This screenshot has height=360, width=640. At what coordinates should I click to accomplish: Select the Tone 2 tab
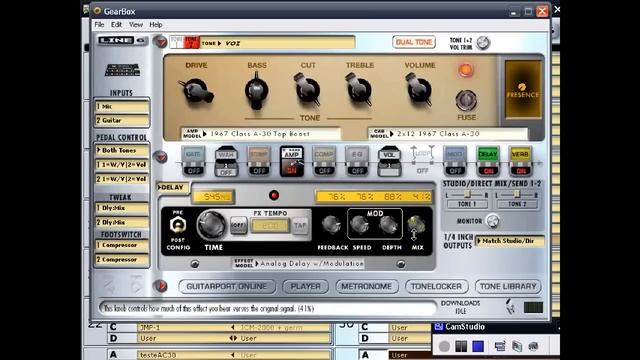[x=191, y=42]
